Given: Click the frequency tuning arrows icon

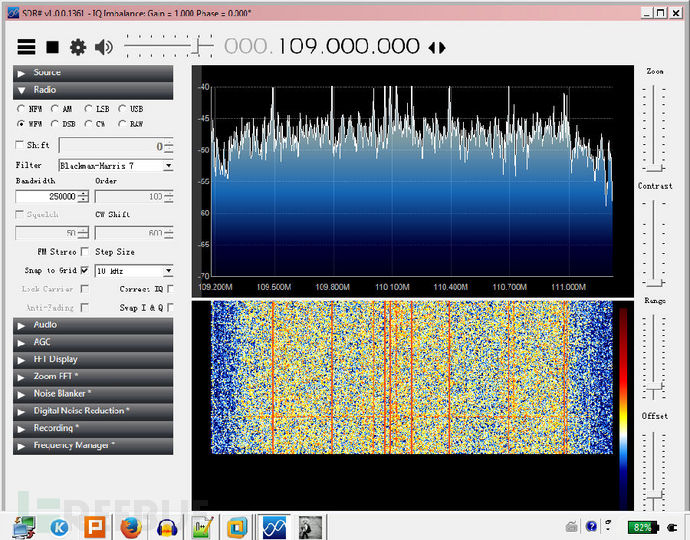Looking at the screenshot, I should (x=436, y=48).
